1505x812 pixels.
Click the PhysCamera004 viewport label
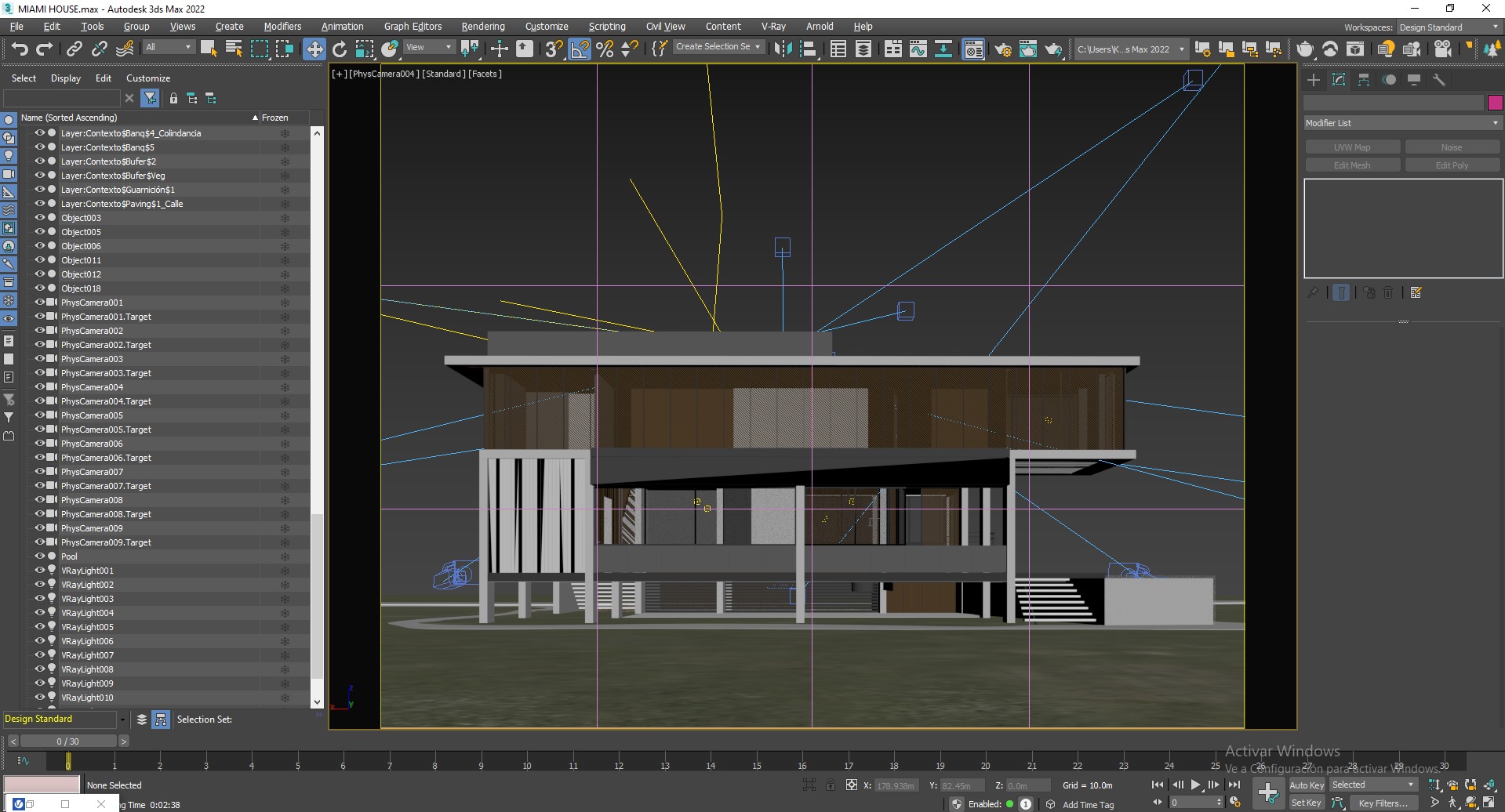point(383,74)
